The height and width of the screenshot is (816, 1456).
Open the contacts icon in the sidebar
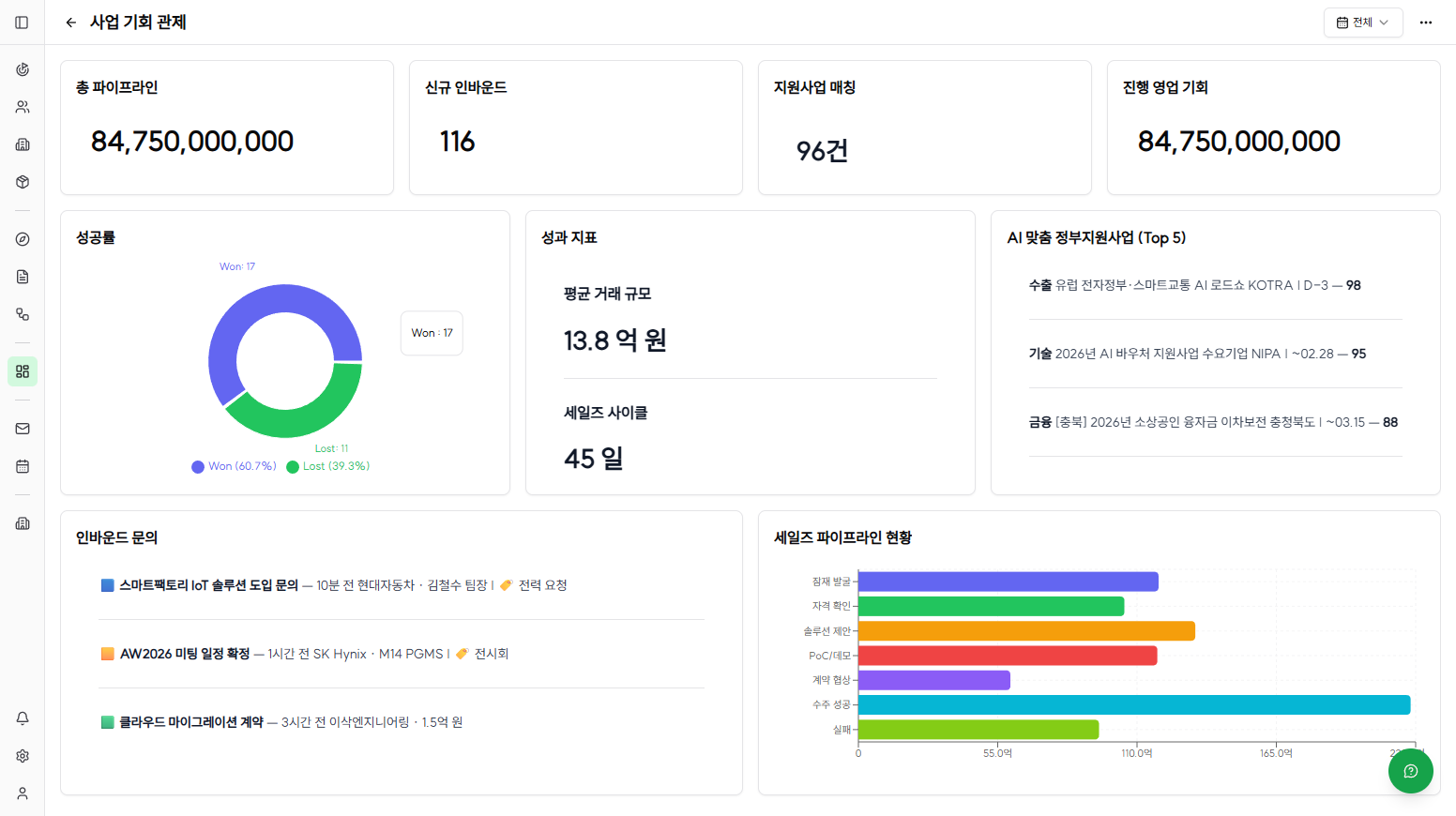22,106
